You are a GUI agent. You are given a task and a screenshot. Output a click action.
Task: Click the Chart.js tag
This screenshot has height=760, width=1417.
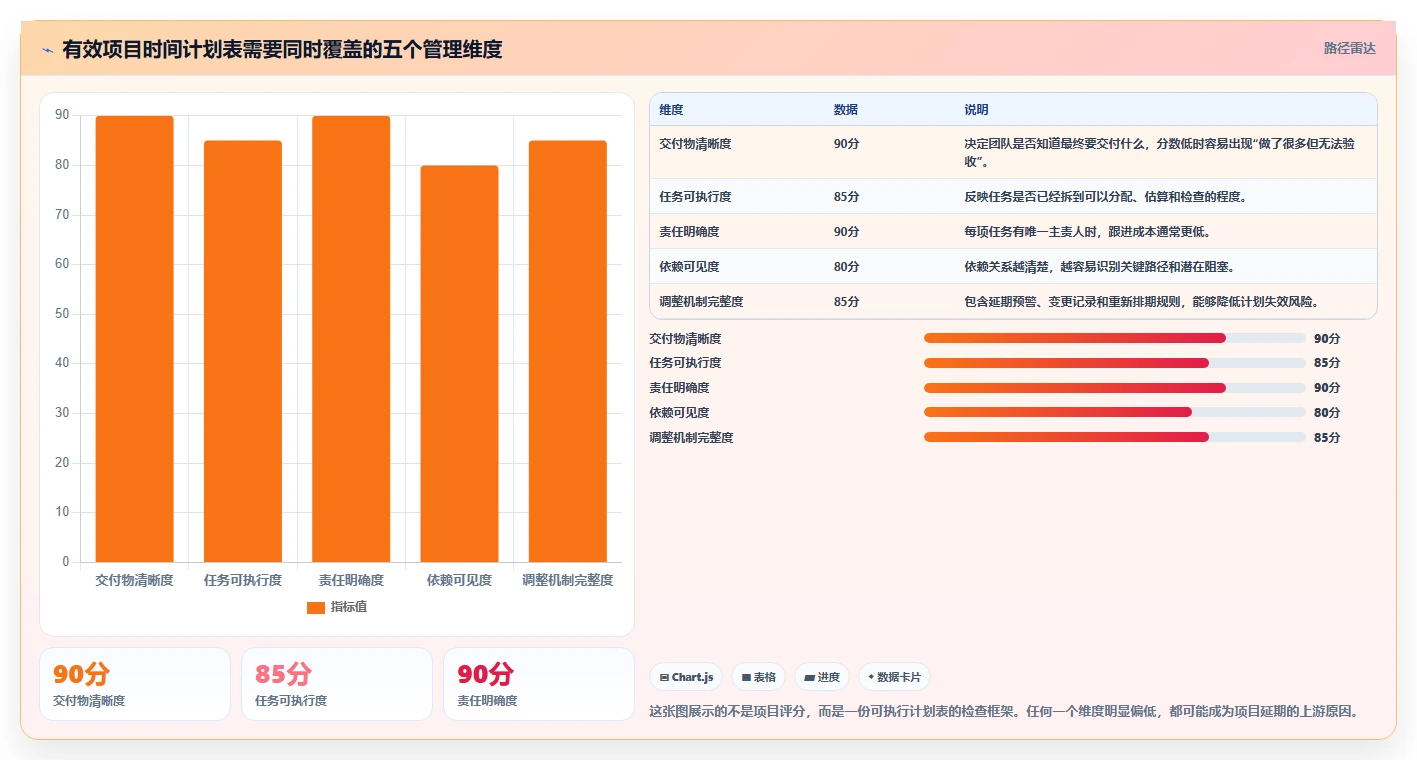point(686,677)
